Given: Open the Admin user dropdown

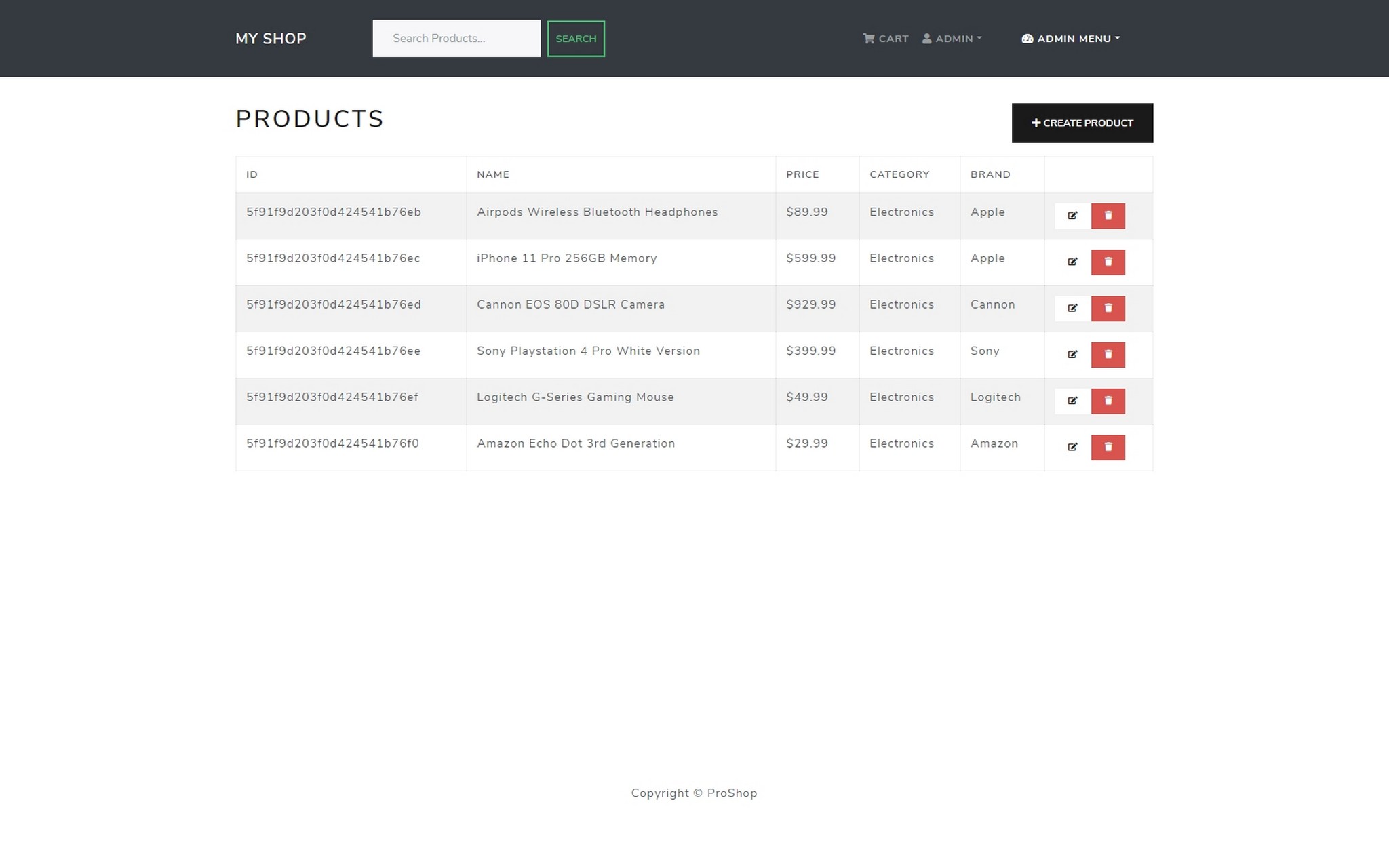Looking at the screenshot, I should tap(952, 39).
